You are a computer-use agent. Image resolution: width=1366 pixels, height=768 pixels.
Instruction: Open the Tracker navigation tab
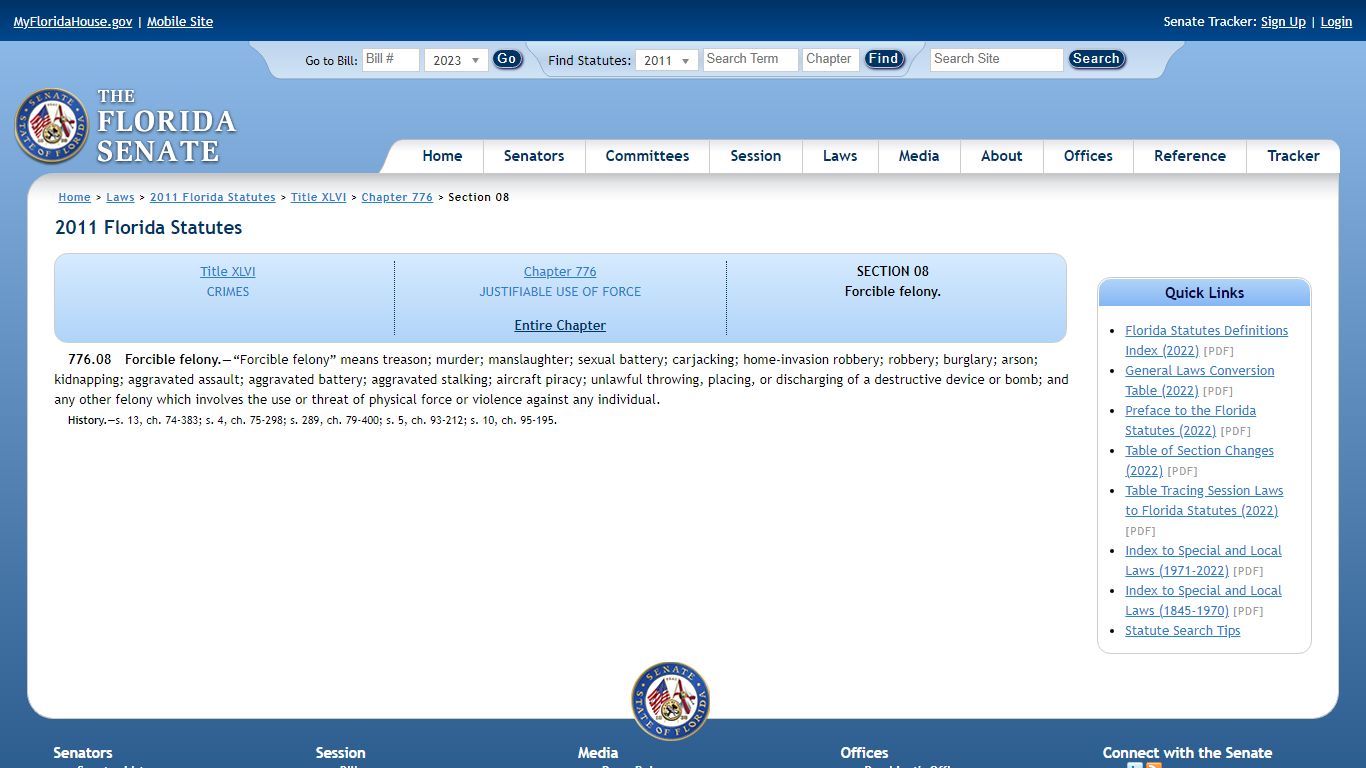pyautogui.click(x=1293, y=156)
